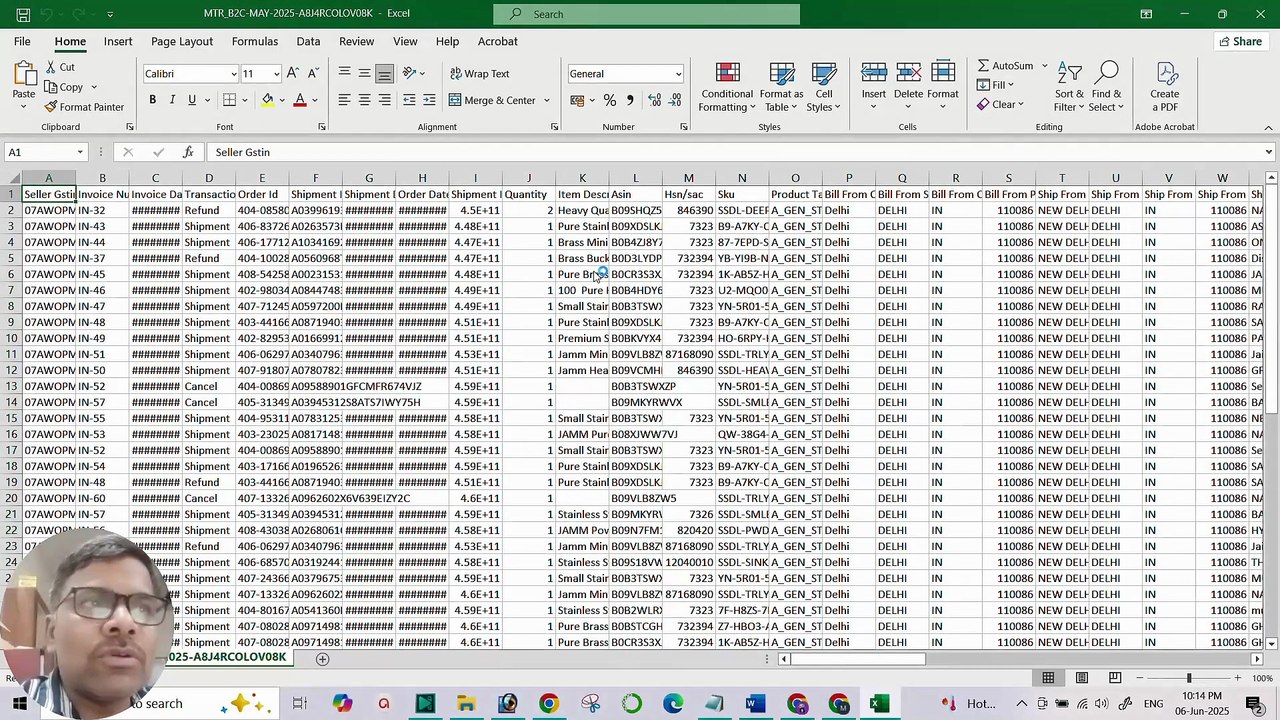The width and height of the screenshot is (1280, 720).
Task: Switch to the Acrobat tab
Action: (497, 41)
